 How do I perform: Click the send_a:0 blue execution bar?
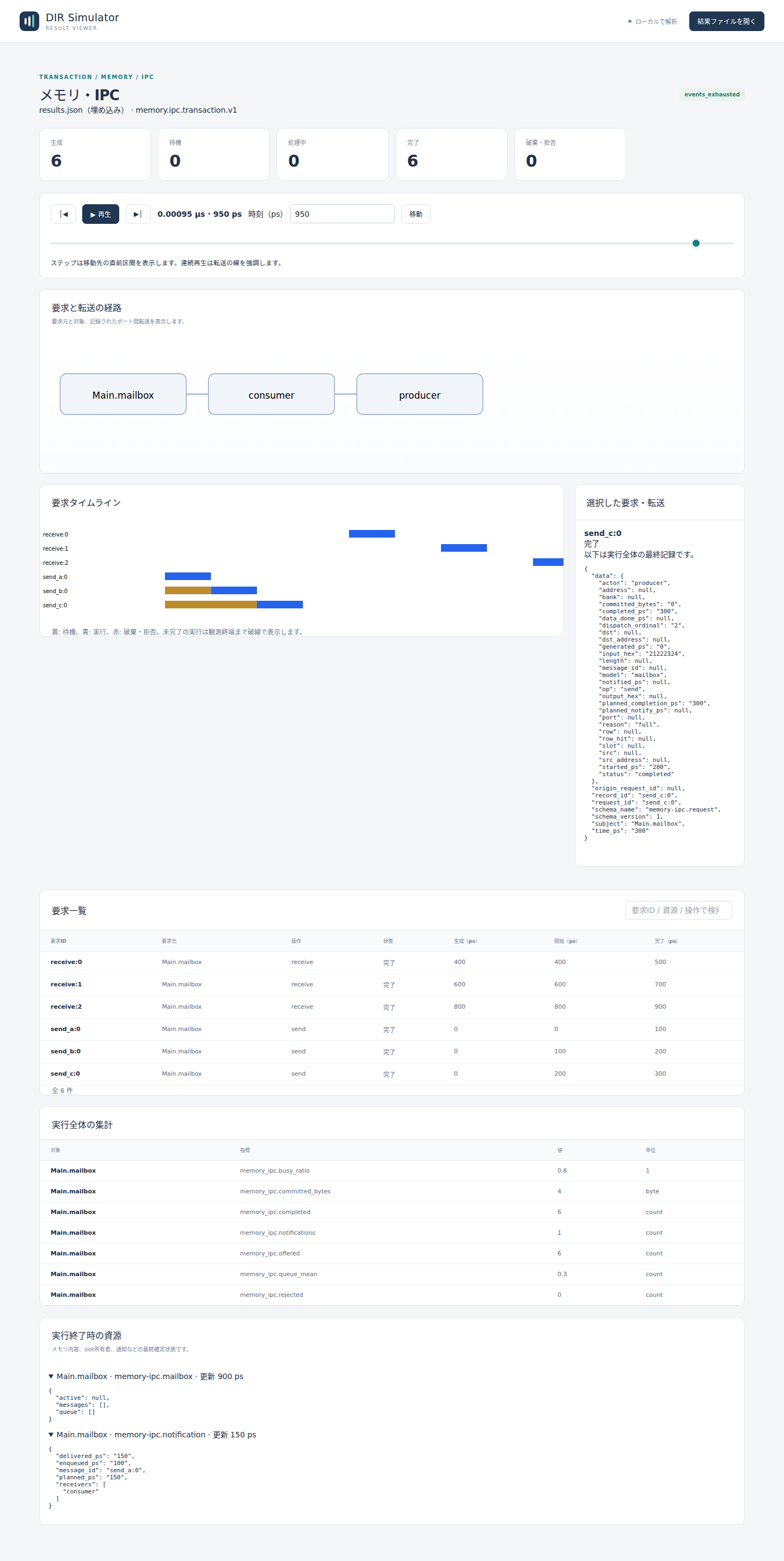pos(188,576)
